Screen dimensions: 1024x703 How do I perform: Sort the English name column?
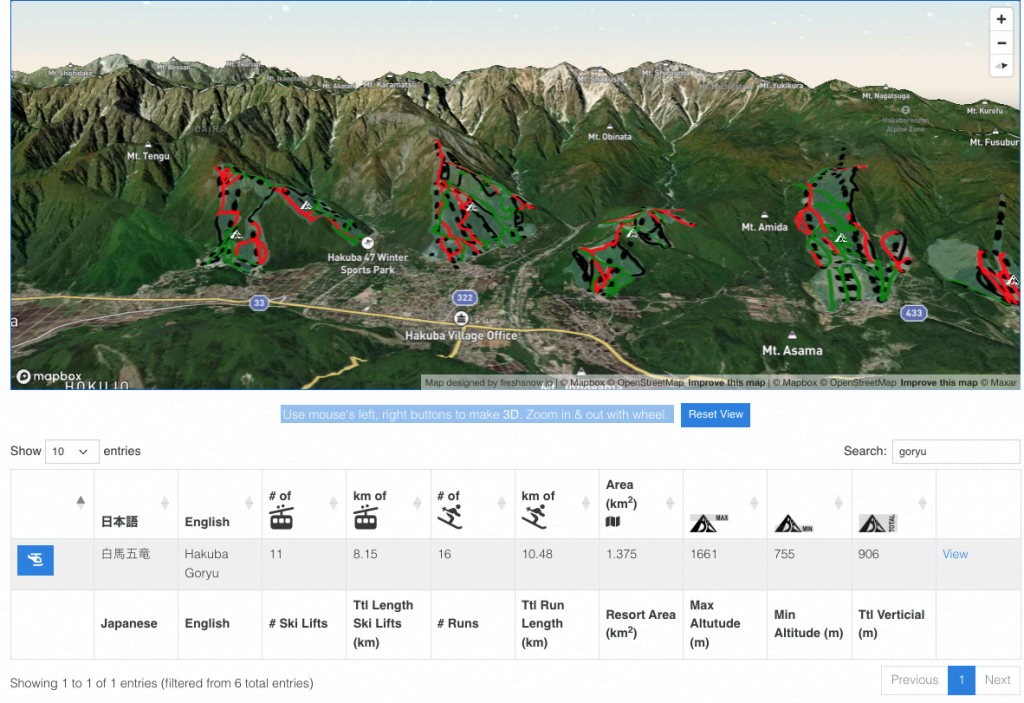click(219, 504)
